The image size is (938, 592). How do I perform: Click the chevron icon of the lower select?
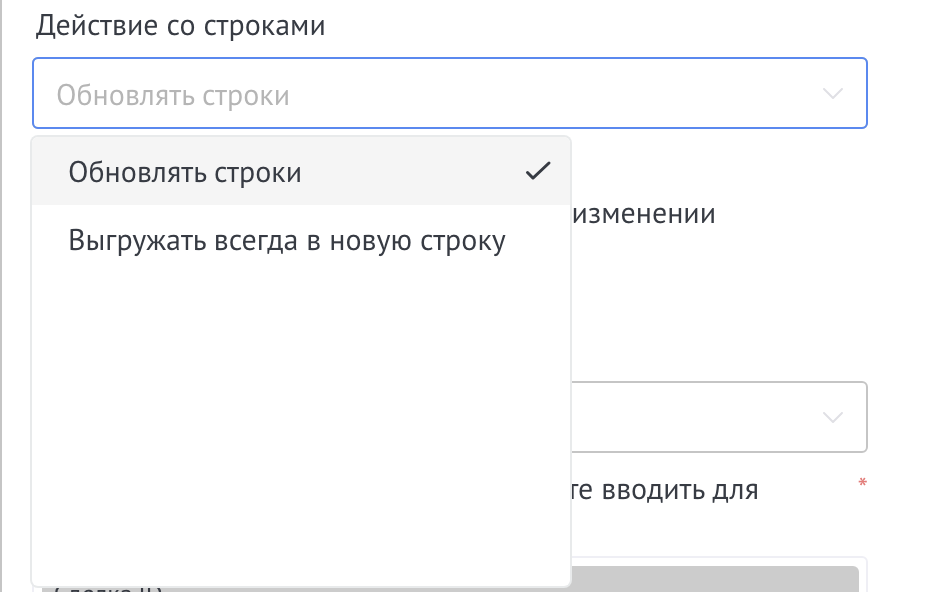832,416
